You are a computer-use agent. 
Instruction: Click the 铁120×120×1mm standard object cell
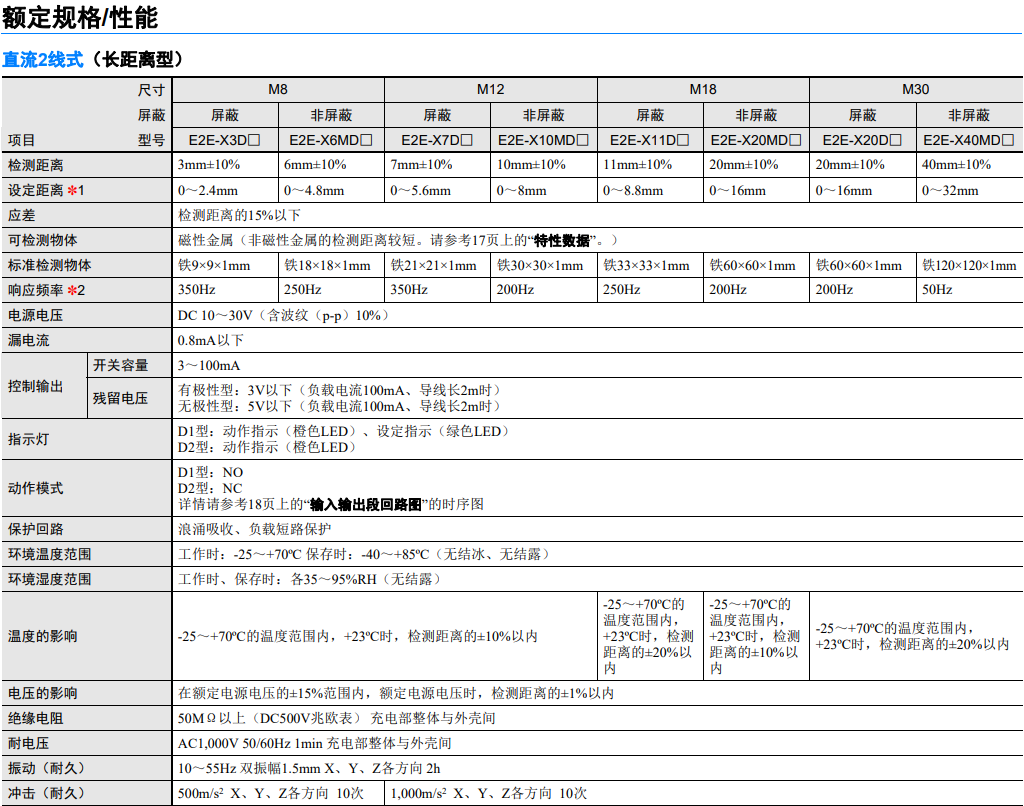coord(969,265)
